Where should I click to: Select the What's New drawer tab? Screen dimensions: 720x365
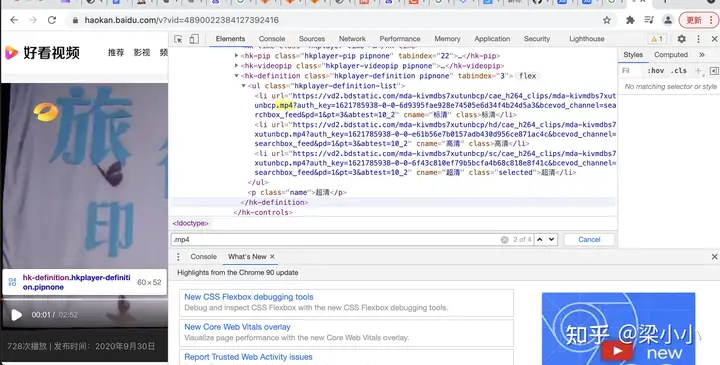click(247, 257)
